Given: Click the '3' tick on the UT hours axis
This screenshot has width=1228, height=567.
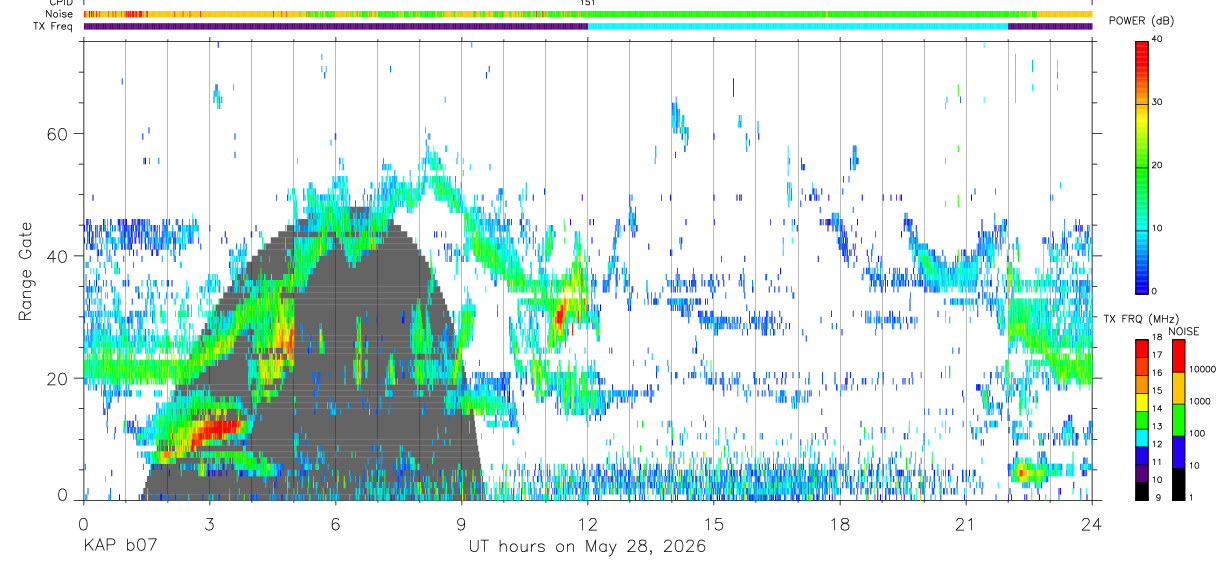Looking at the screenshot, I should (210, 524).
